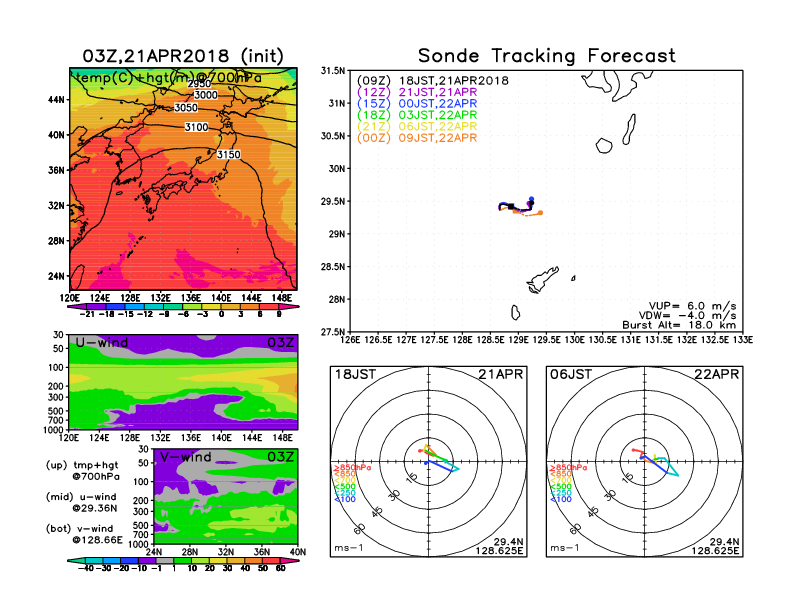Click the '18JST' hodograph label
Viewport: 792px width, 612px height.
pos(355,375)
